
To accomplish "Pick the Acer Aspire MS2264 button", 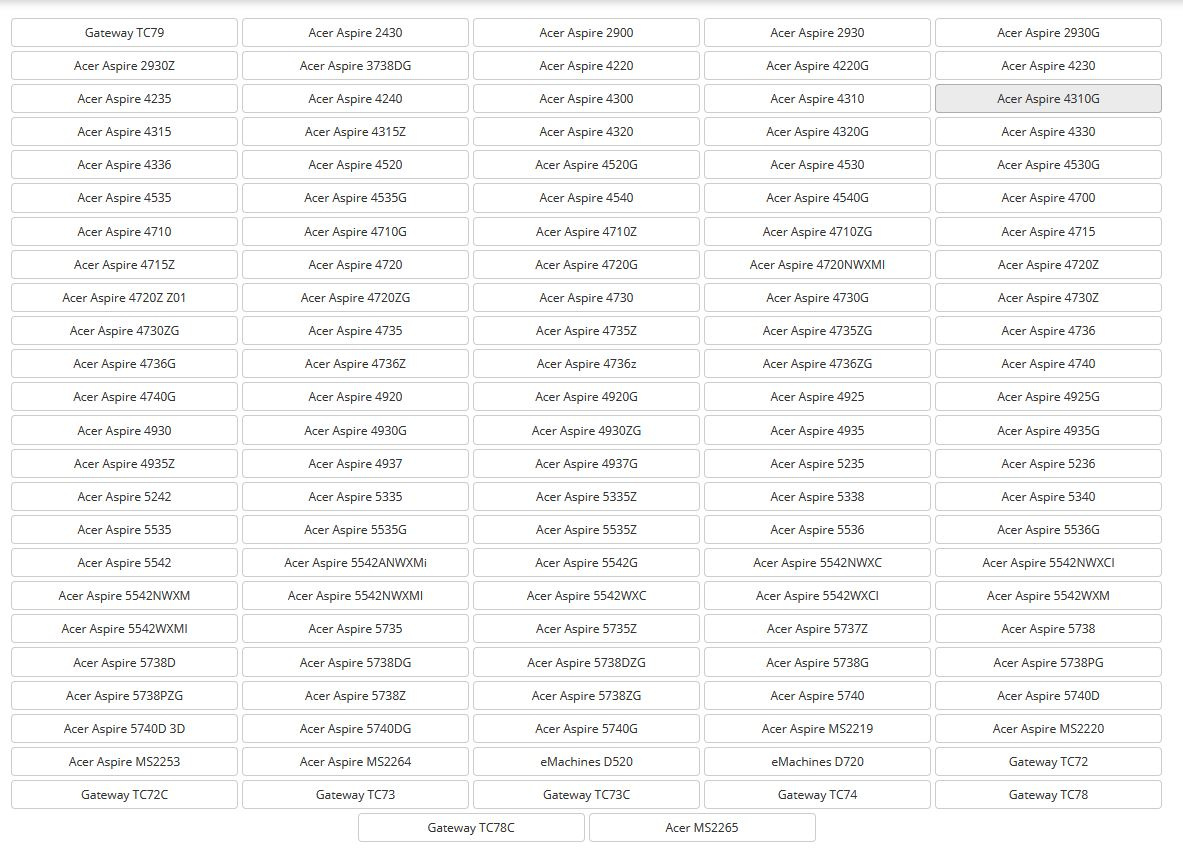I will point(355,762).
